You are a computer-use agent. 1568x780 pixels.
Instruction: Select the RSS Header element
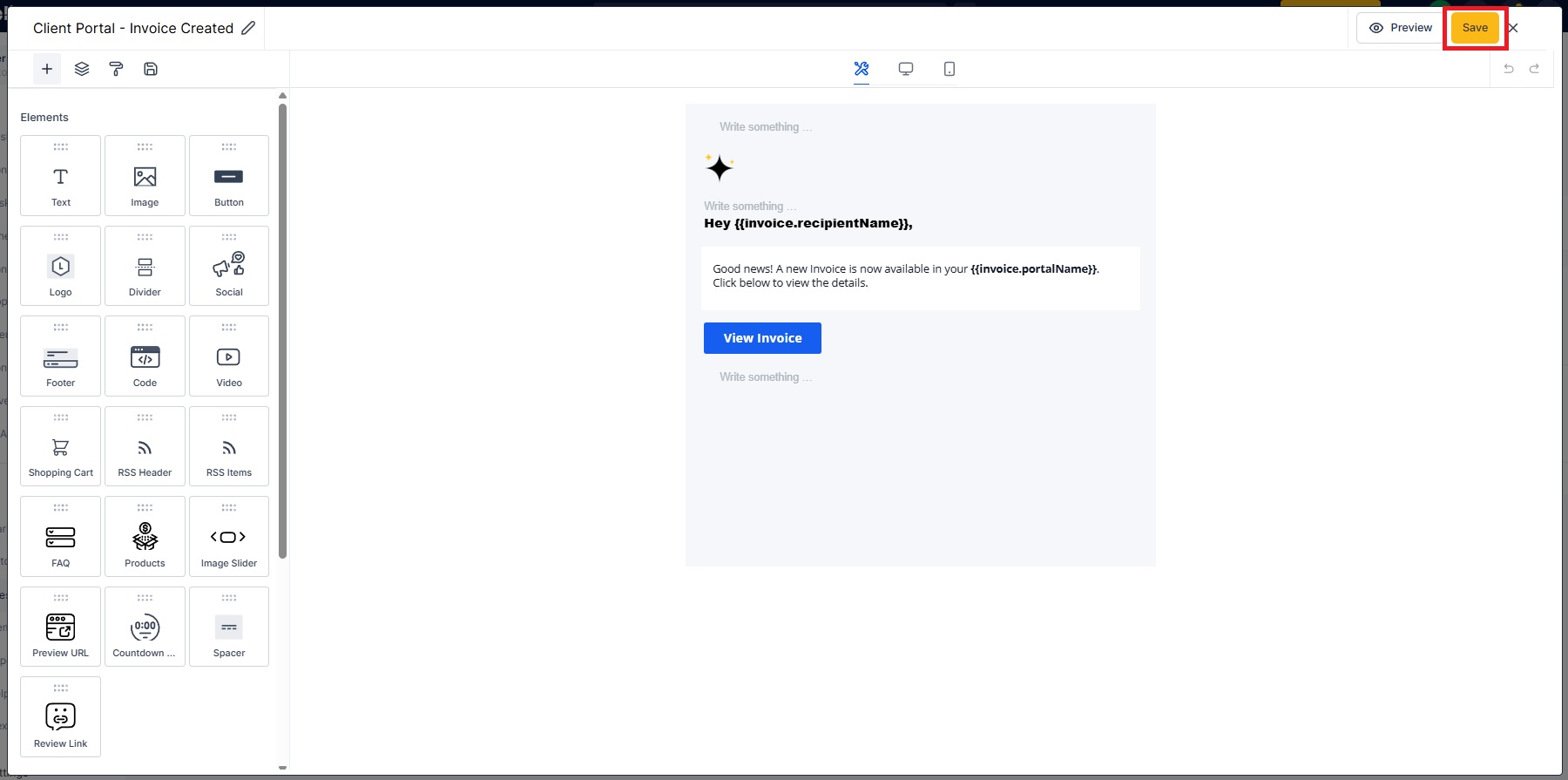pyautogui.click(x=145, y=446)
